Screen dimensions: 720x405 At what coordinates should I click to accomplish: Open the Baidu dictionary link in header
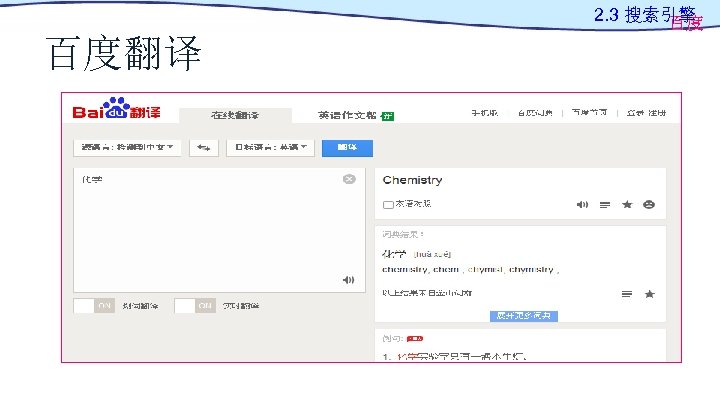(x=535, y=112)
